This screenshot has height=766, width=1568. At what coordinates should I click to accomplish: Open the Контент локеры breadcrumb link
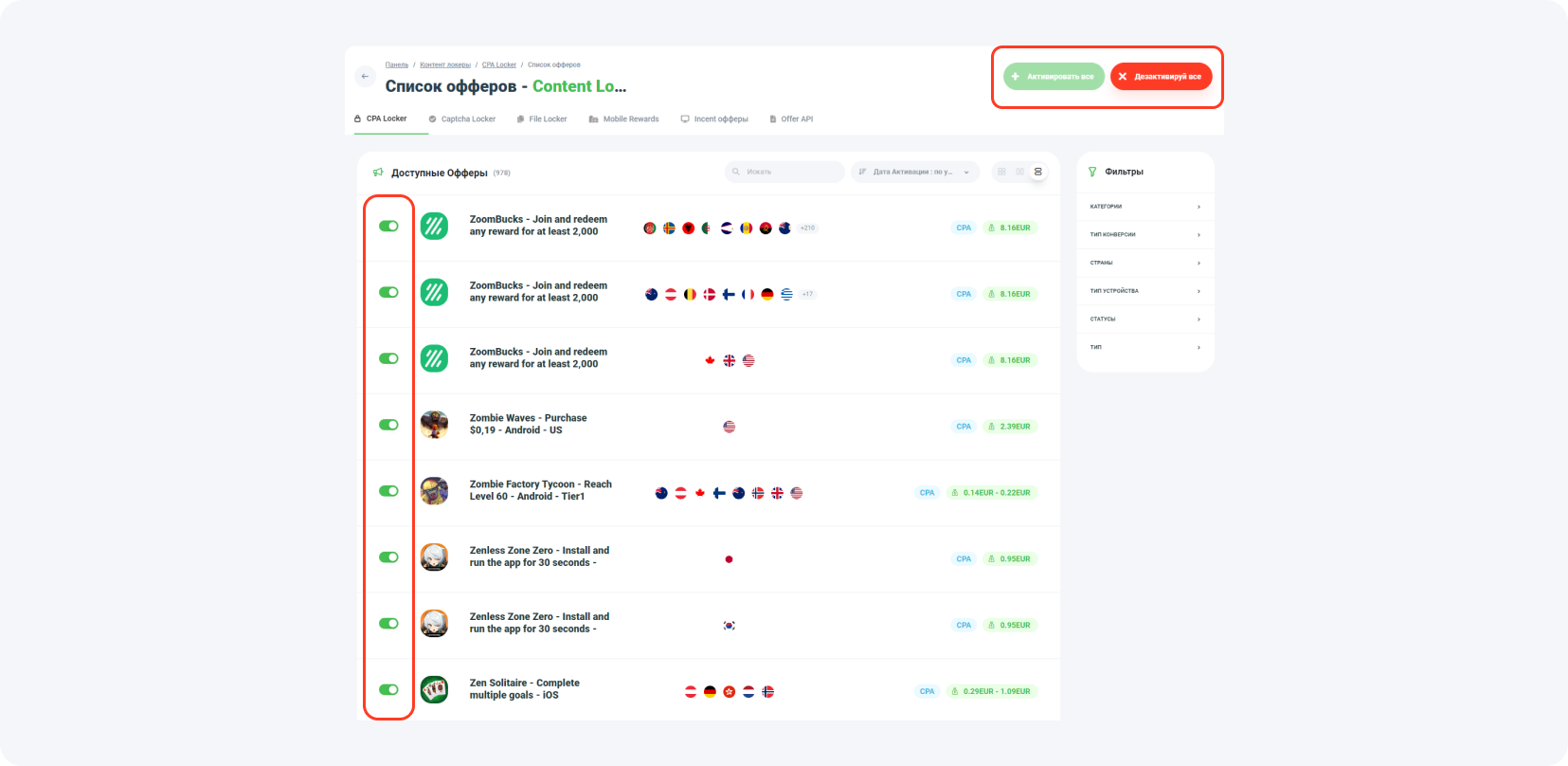tap(445, 65)
